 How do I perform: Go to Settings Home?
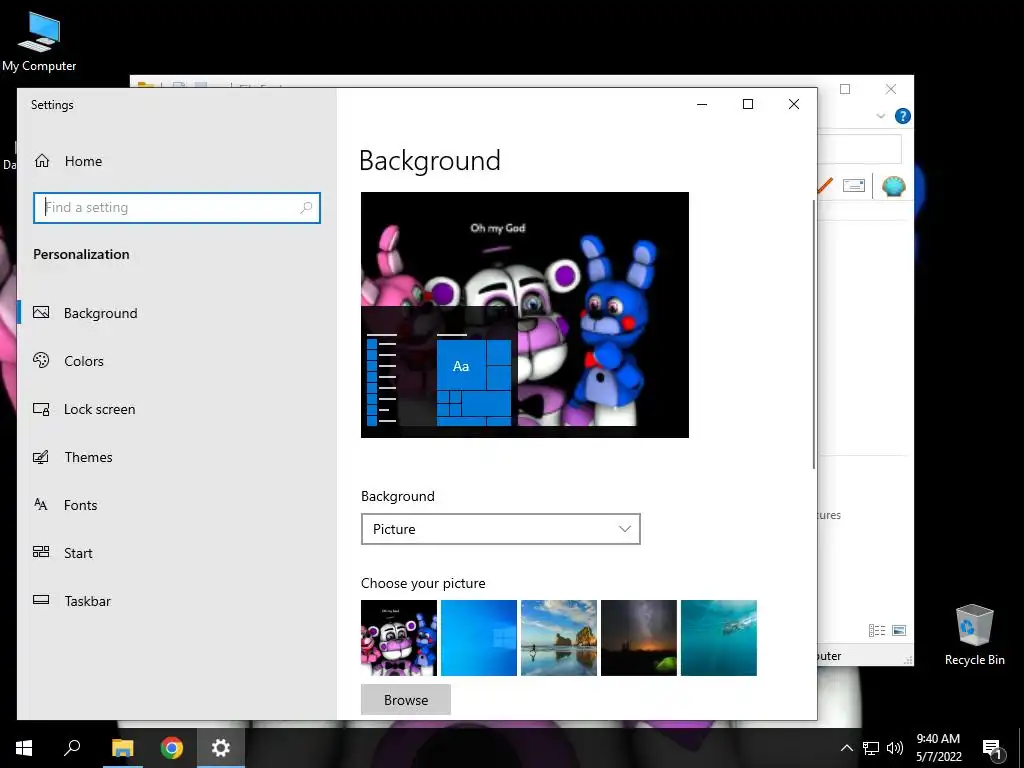click(x=68, y=161)
